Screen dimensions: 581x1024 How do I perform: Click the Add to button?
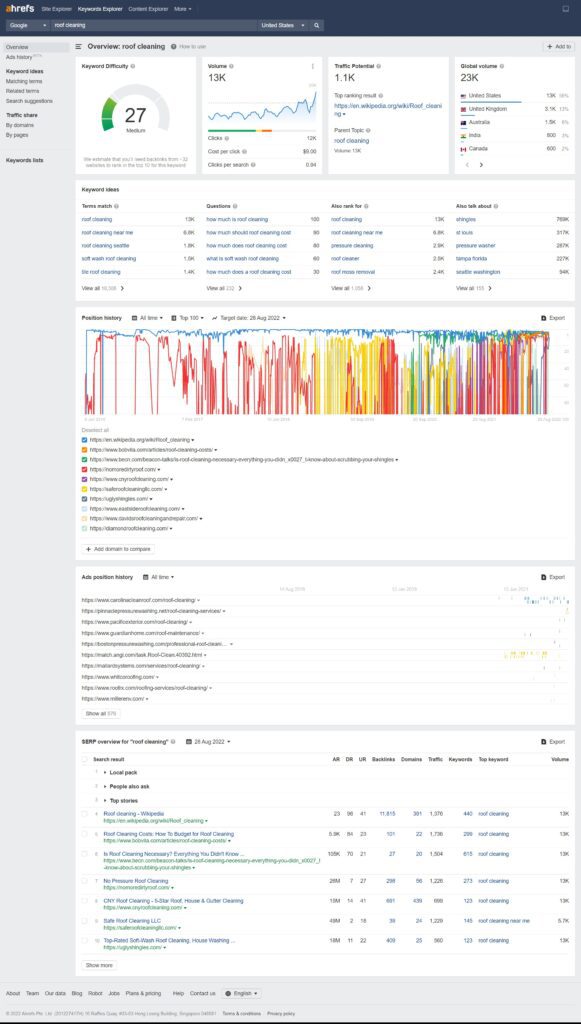pos(559,47)
